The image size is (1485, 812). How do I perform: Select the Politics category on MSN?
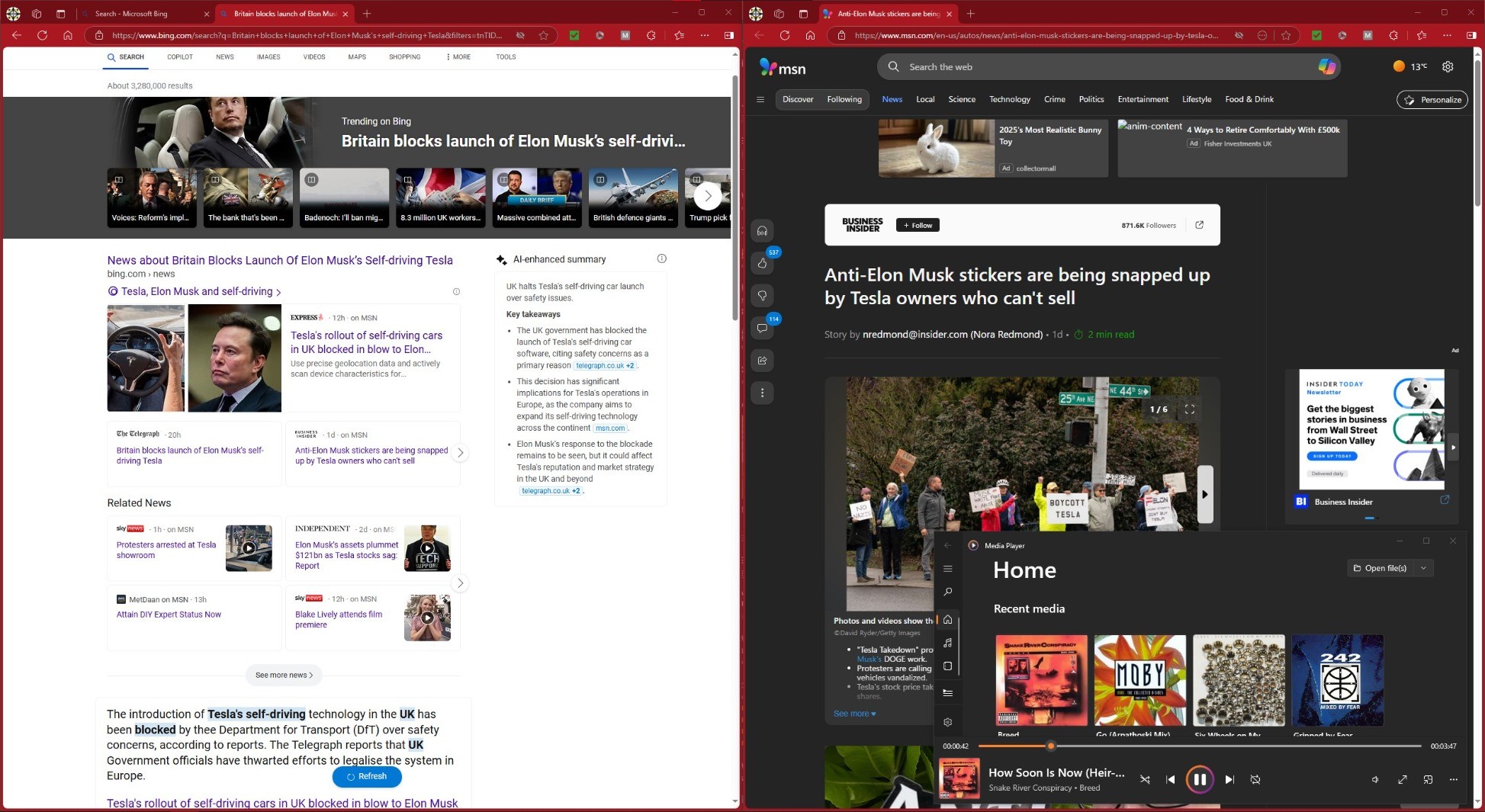coord(1091,99)
